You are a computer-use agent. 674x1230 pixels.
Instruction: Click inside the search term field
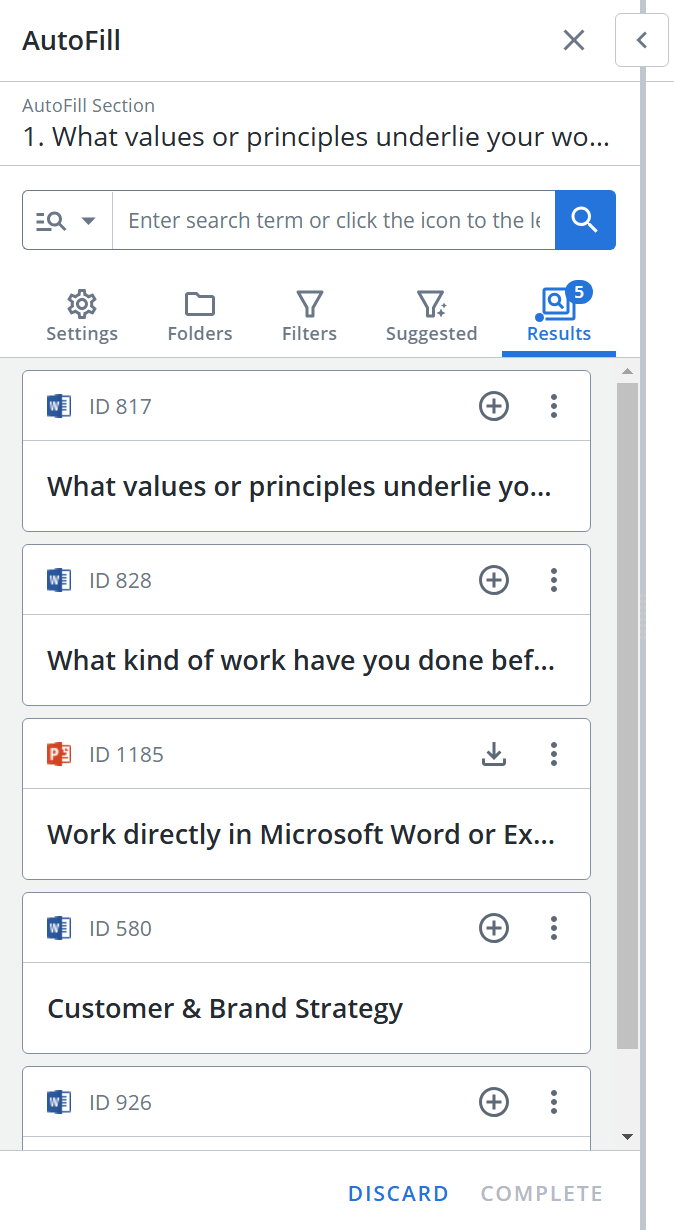coord(334,220)
